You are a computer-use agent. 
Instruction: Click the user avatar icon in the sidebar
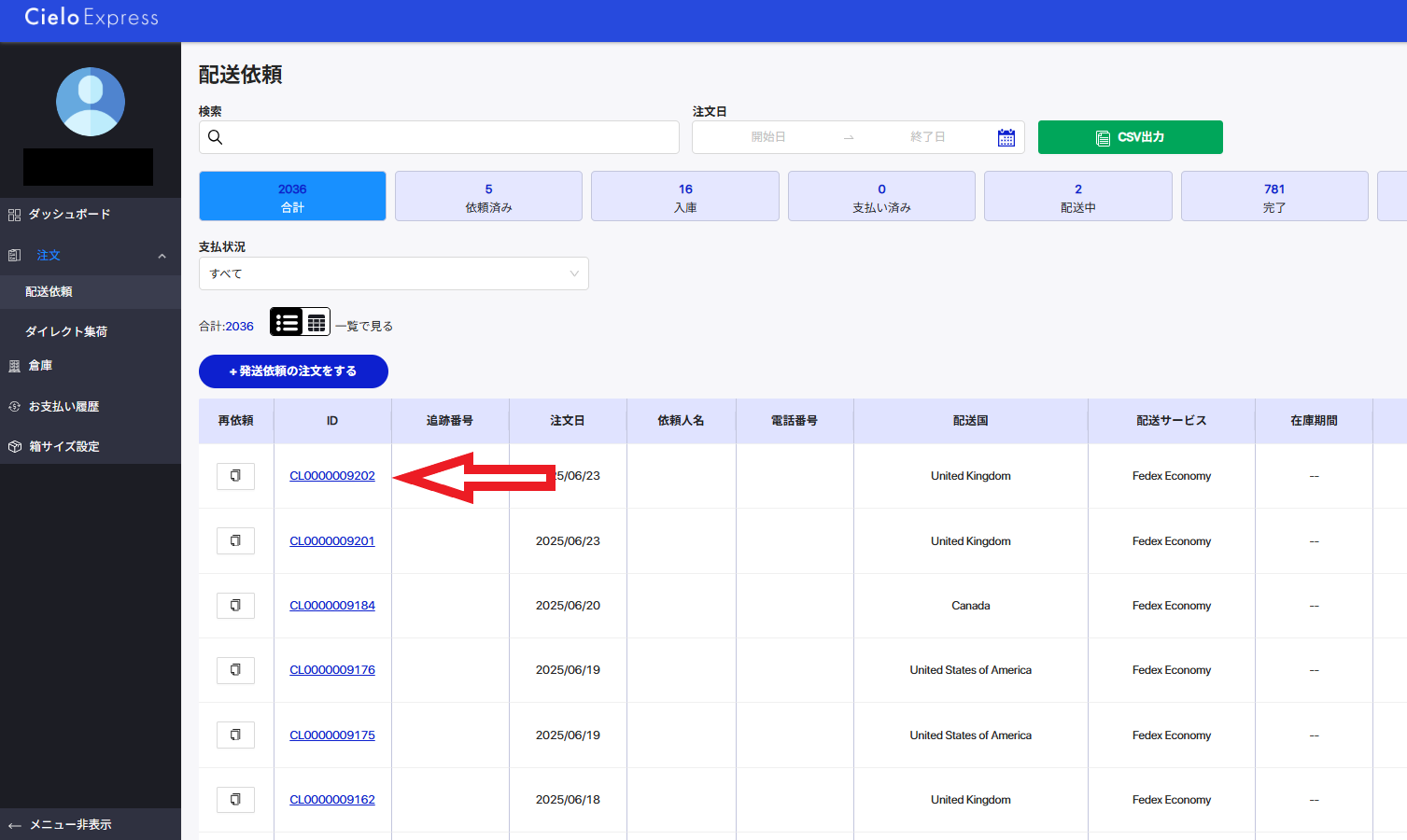(91, 102)
